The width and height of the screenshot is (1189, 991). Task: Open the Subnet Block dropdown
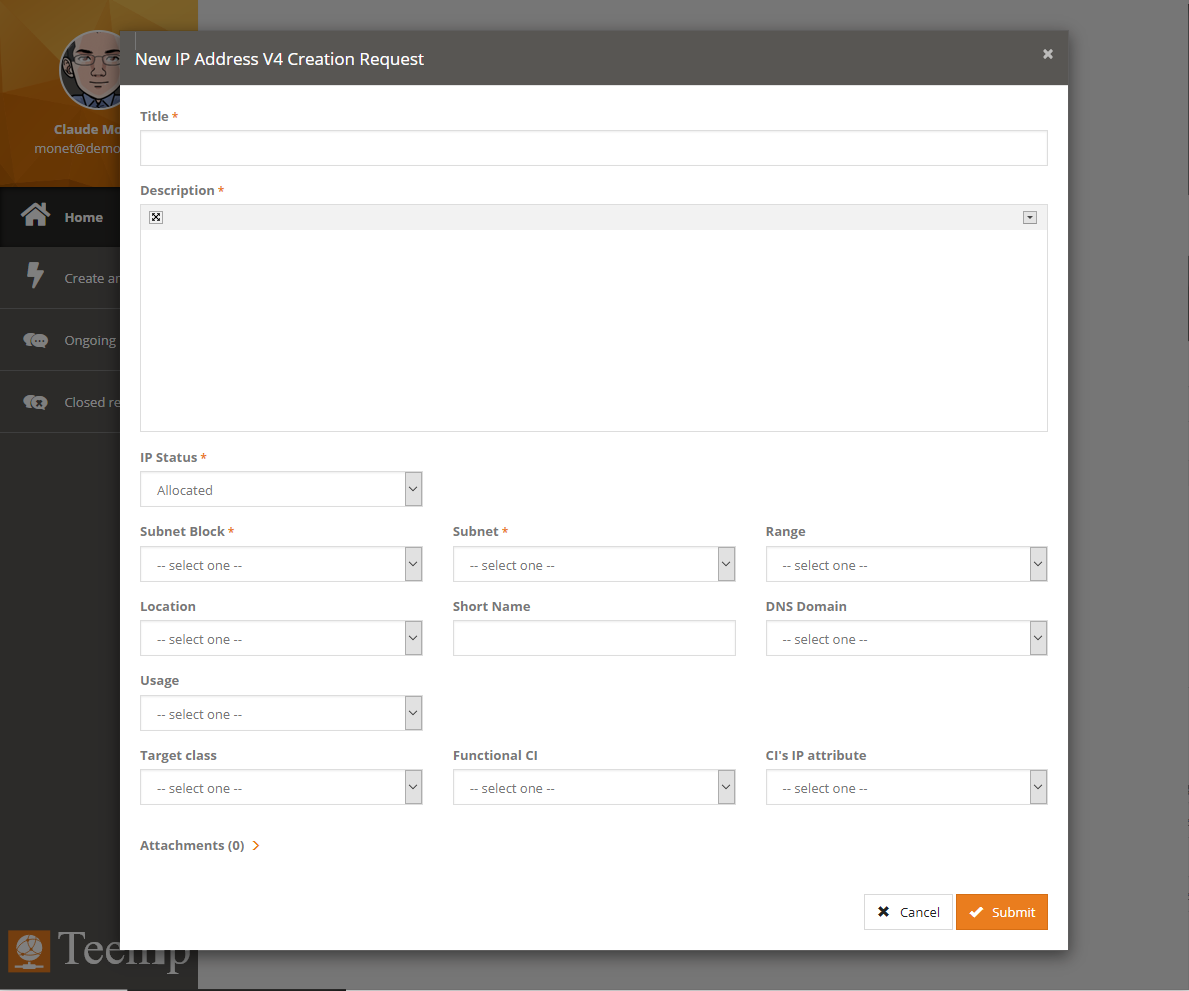click(281, 565)
